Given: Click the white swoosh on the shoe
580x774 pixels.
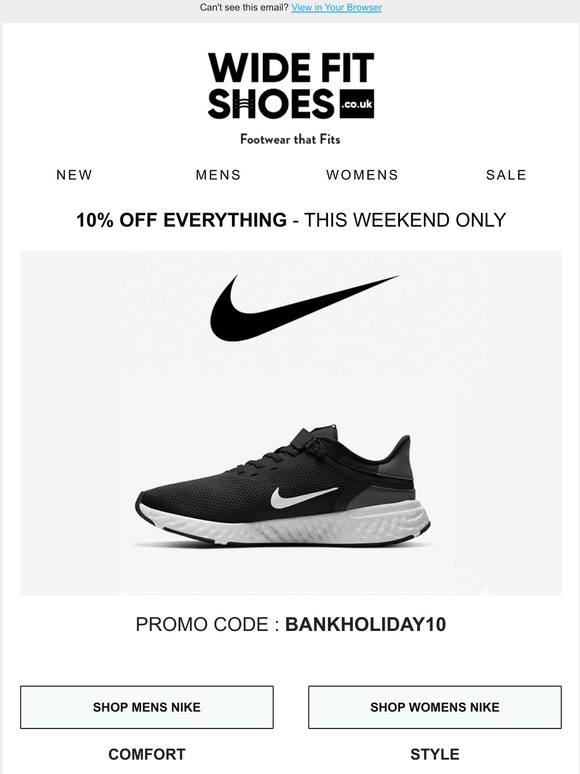Looking at the screenshot, I should click(x=304, y=497).
